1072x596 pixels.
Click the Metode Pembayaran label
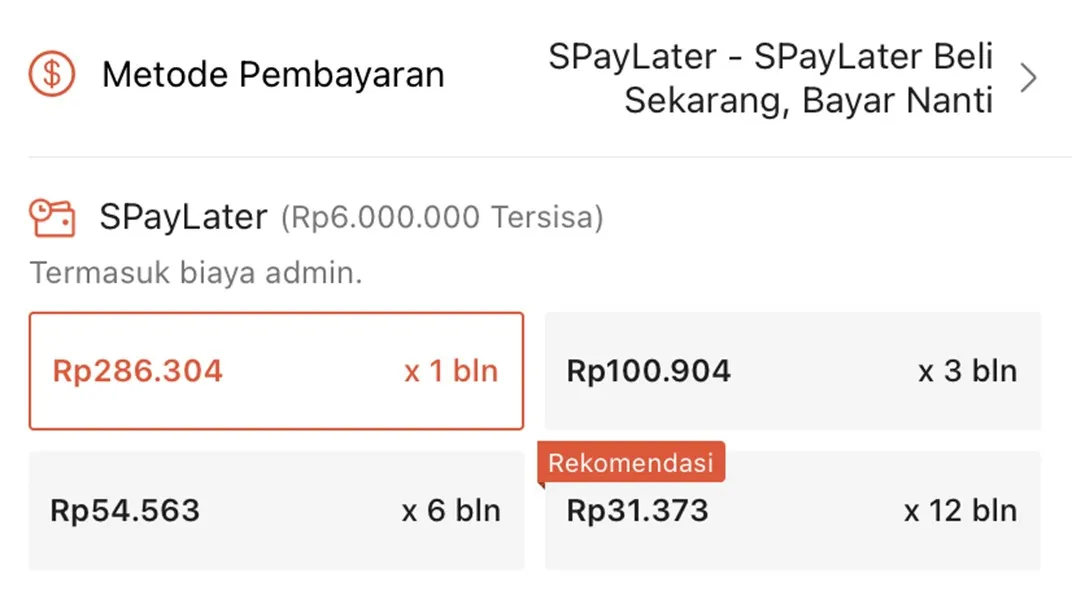pyautogui.click(x=273, y=75)
